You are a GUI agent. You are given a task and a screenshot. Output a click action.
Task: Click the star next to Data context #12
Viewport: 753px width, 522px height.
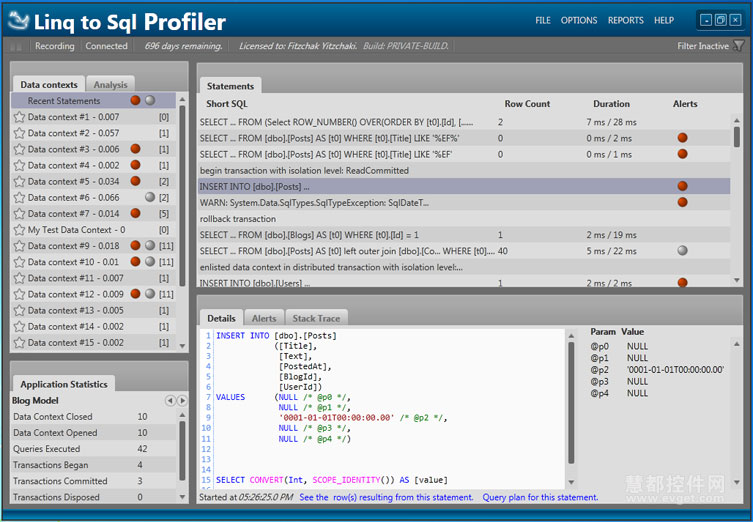(x=19, y=294)
